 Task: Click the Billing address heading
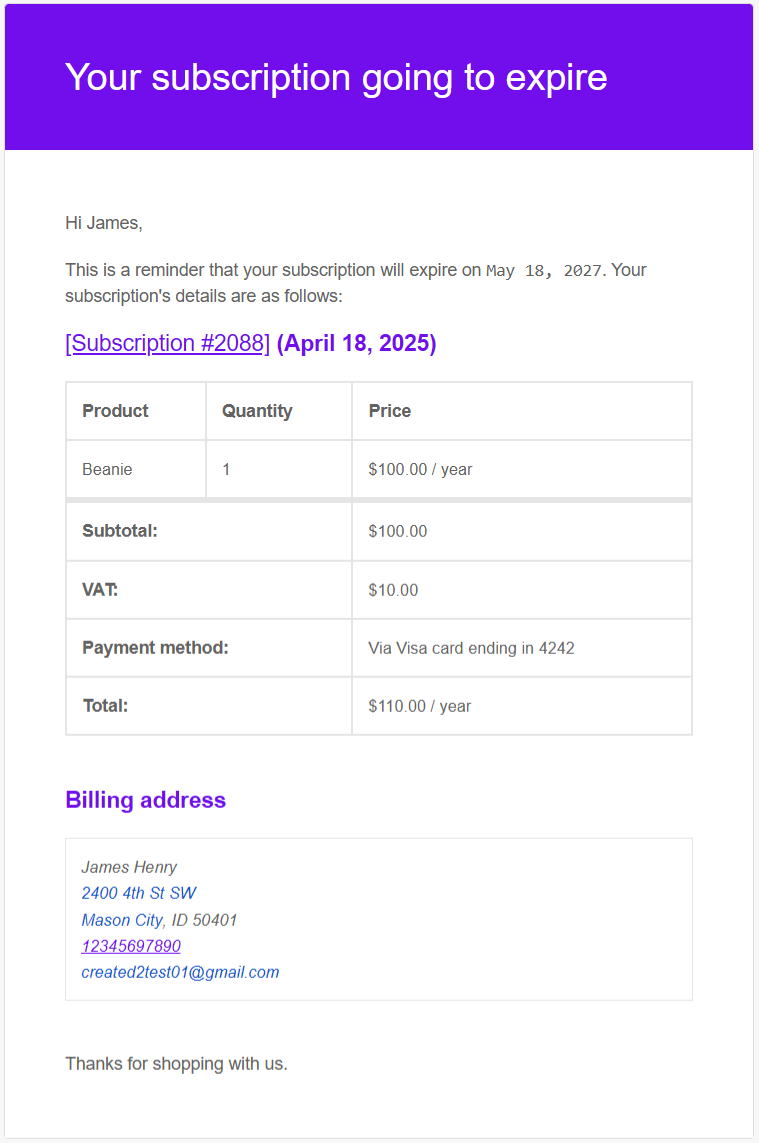coord(146,800)
